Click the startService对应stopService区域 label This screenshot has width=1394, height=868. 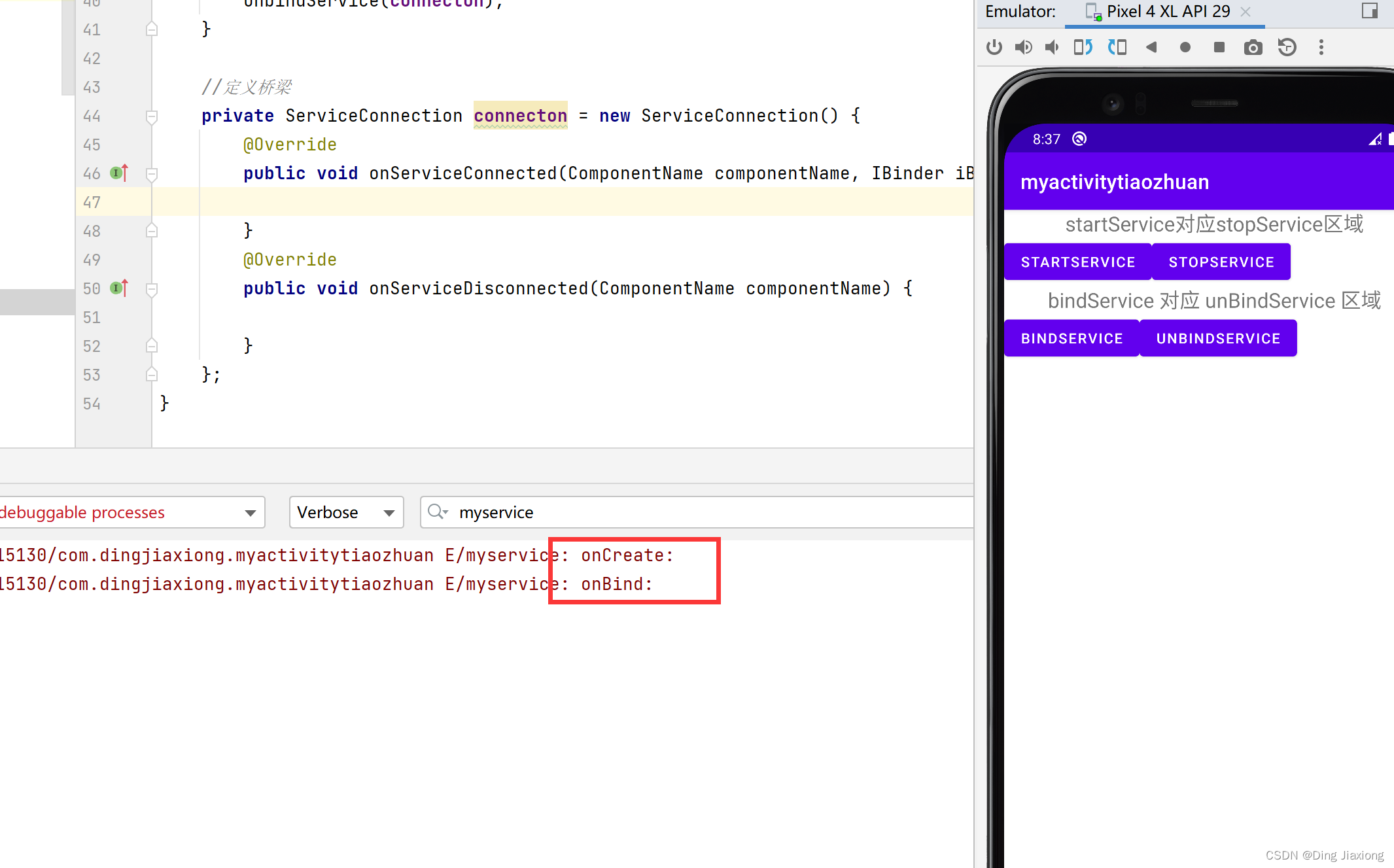pyautogui.click(x=1214, y=224)
